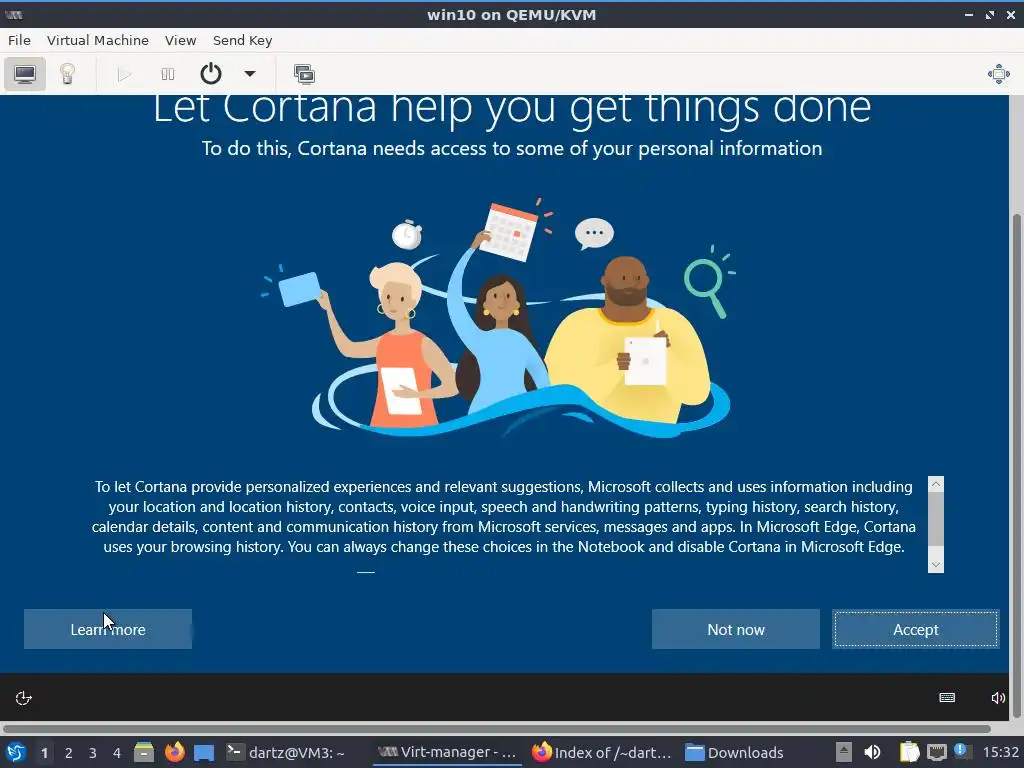This screenshot has height=768, width=1024.
Task: Switch to Virt-manager taskbar window
Action: point(448,752)
